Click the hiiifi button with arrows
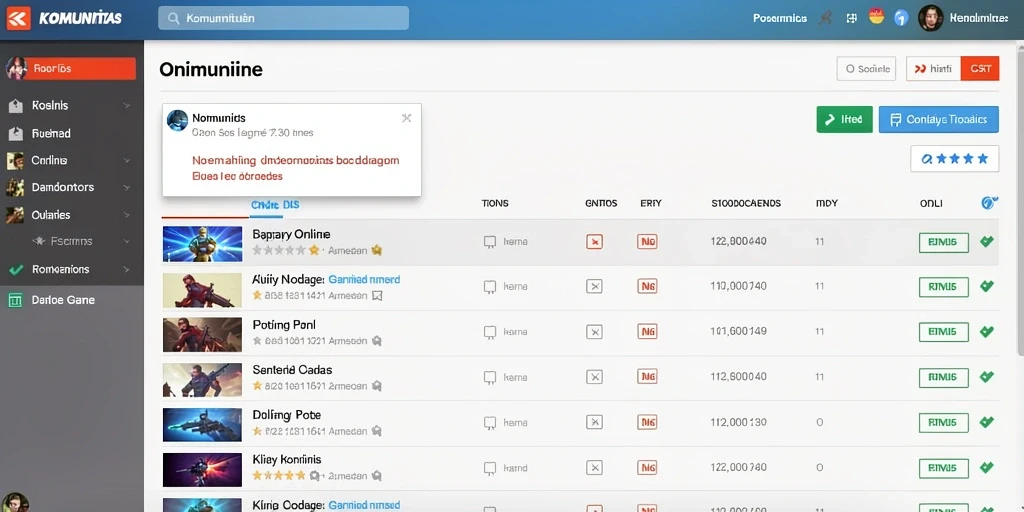The image size is (1024, 512). click(x=933, y=69)
